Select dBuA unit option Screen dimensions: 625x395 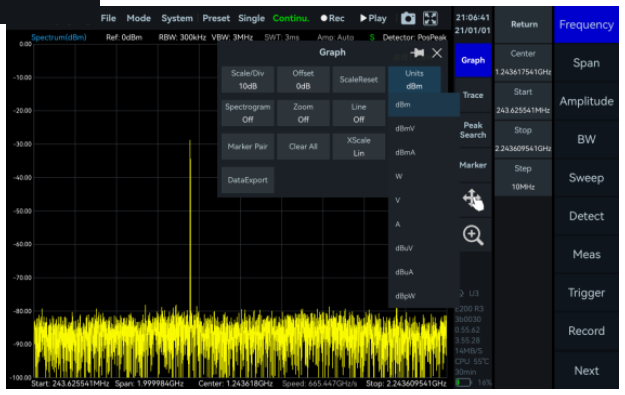(424, 272)
